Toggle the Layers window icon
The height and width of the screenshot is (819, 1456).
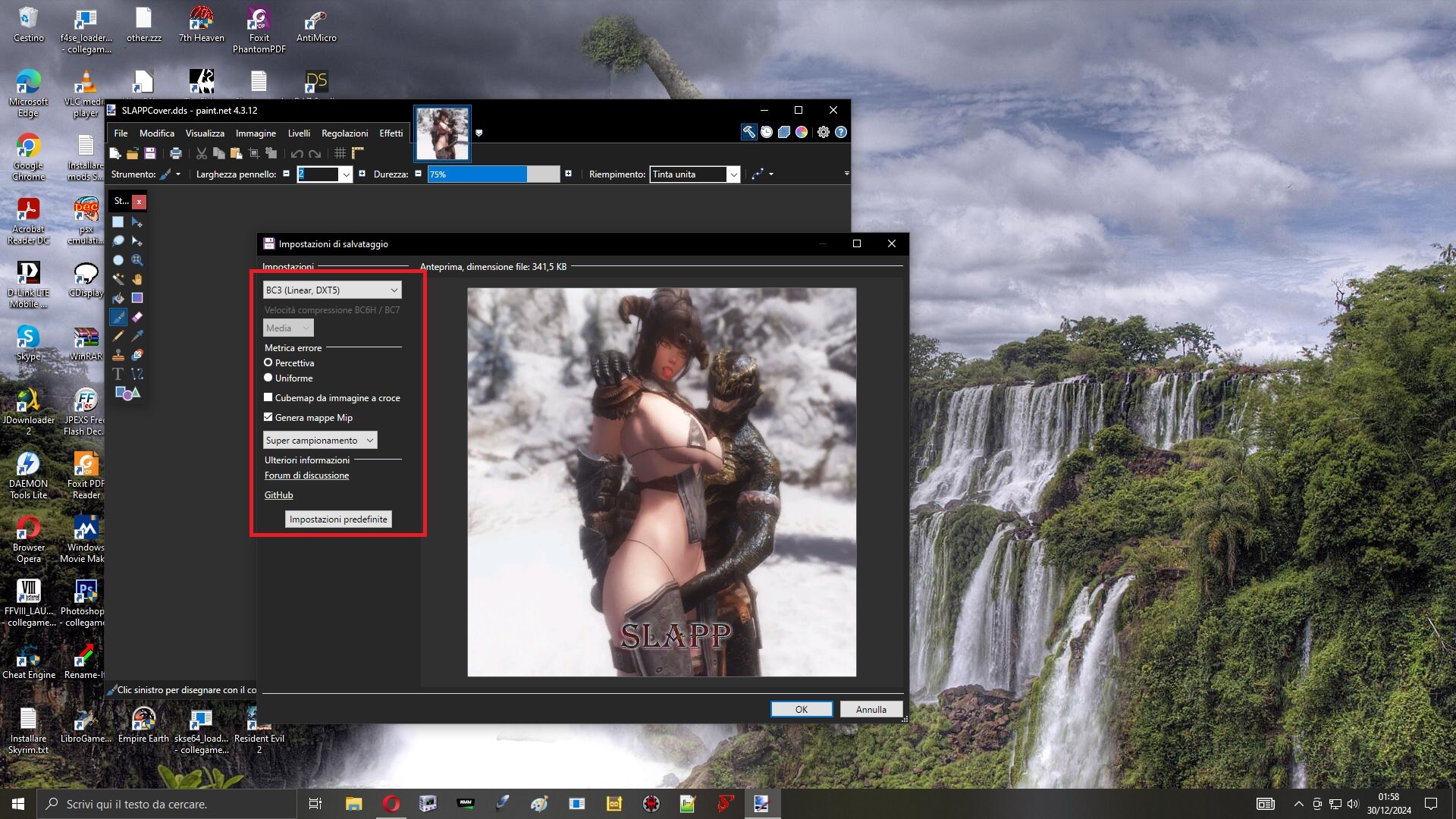click(784, 132)
